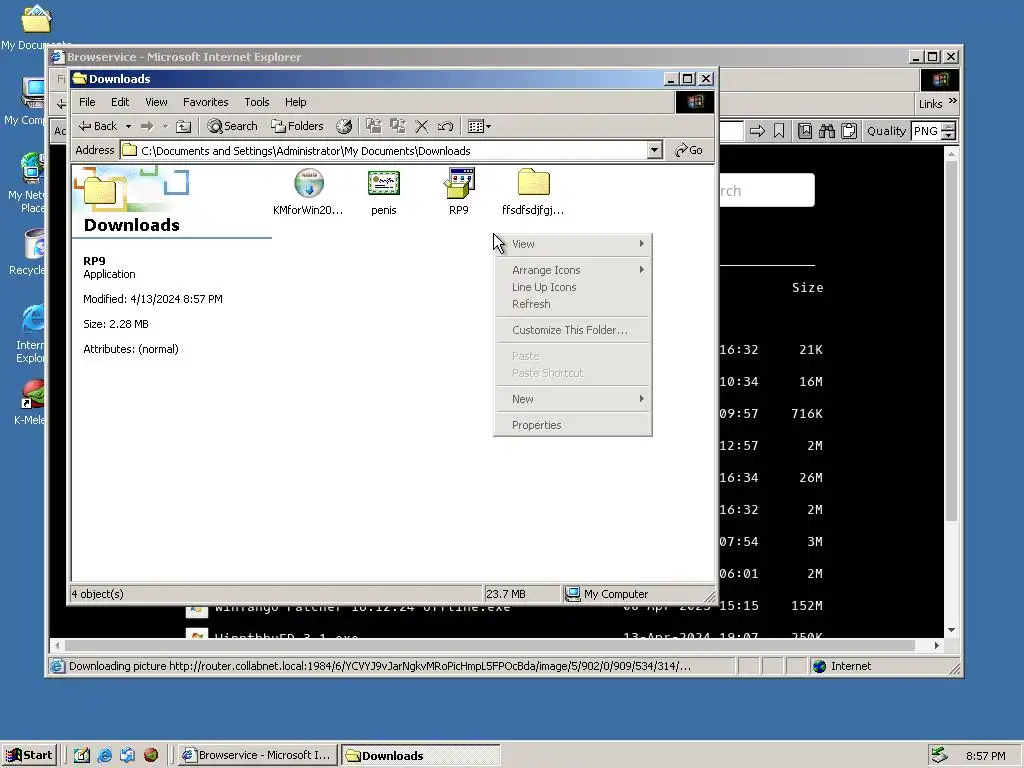Expand the View submenu in the context menu
Screen dimensions: 1024x768
coord(573,244)
